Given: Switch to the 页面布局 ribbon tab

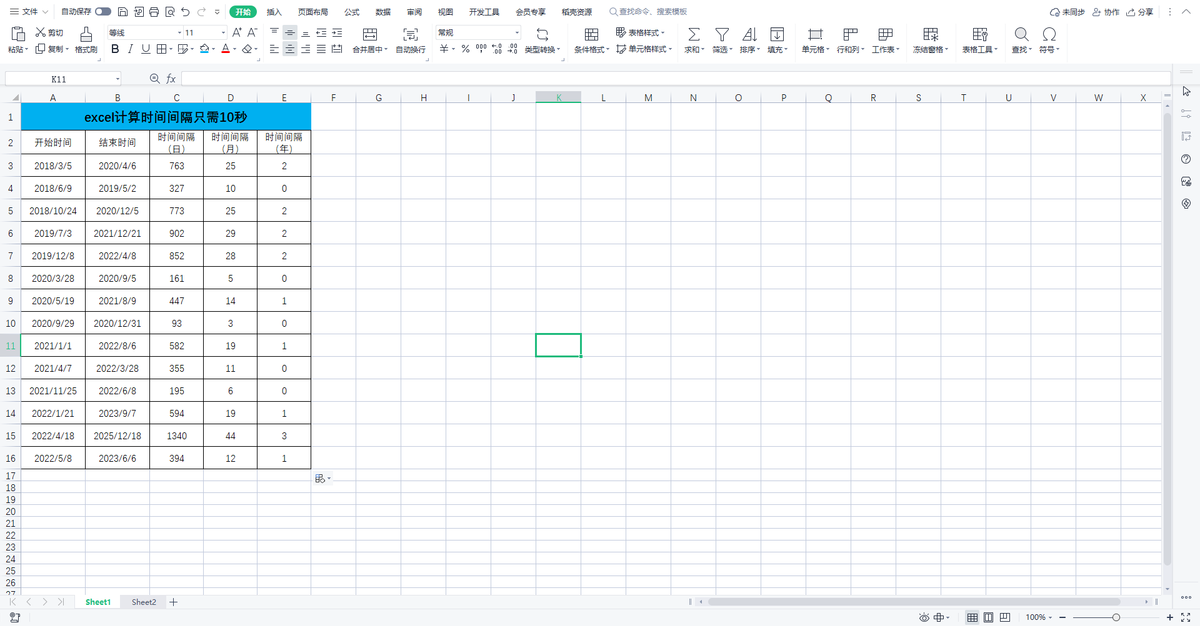Looking at the screenshot, I should (313, 12).
